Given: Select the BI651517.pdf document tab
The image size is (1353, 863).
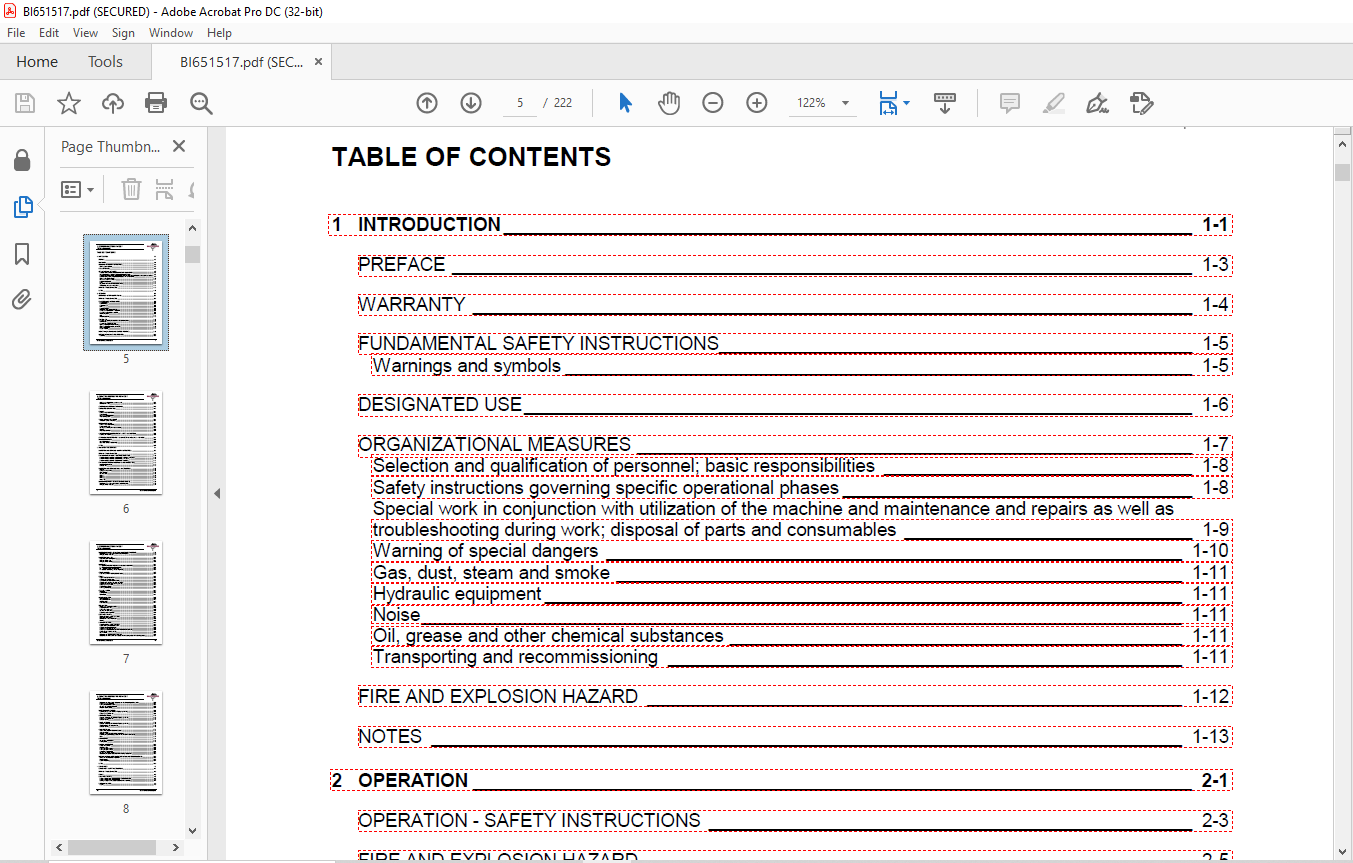Looking at the screenshot, I should point(241,62).
